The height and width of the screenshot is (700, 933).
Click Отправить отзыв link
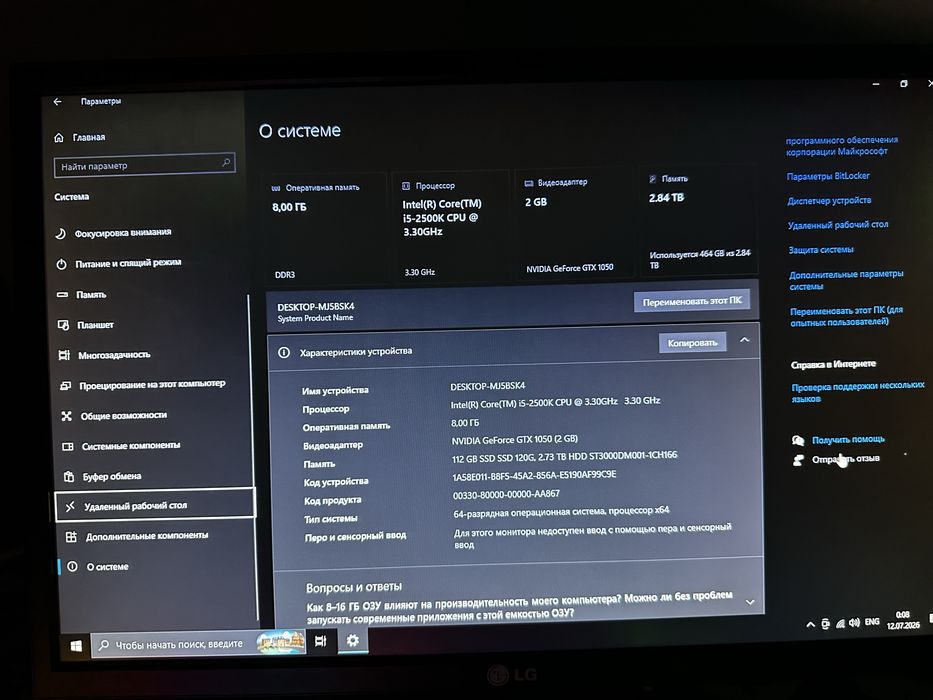846,459
